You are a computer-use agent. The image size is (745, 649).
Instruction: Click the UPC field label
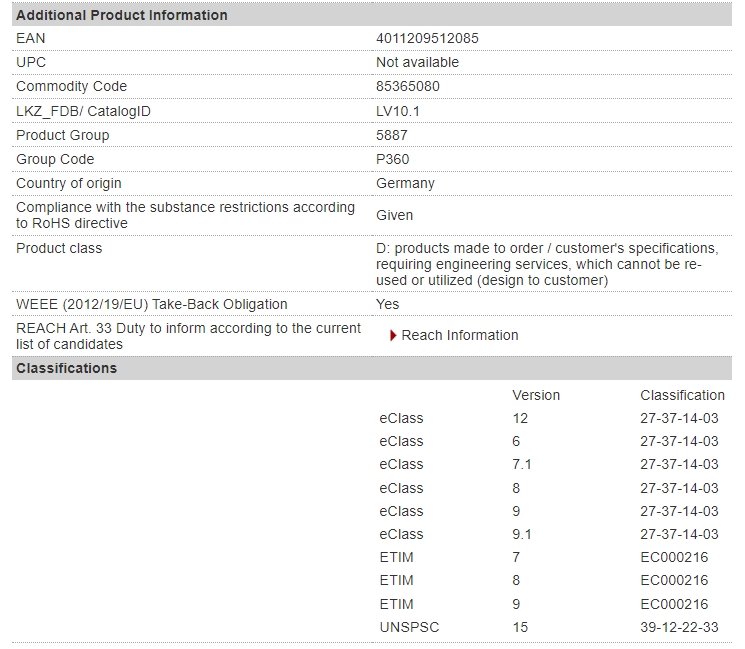pos(31,62)
